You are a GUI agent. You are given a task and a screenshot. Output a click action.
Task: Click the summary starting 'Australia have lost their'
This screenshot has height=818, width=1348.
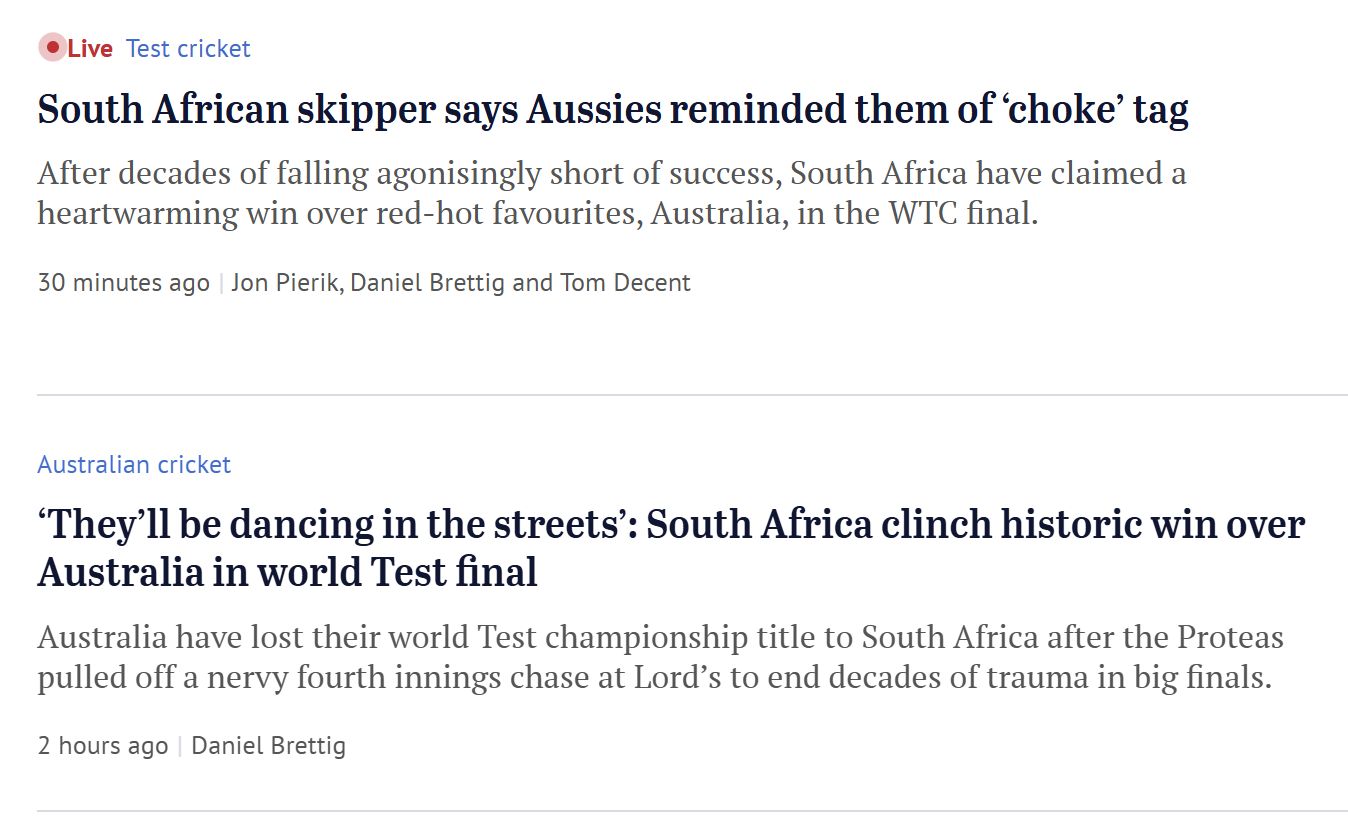click(661, 657)
